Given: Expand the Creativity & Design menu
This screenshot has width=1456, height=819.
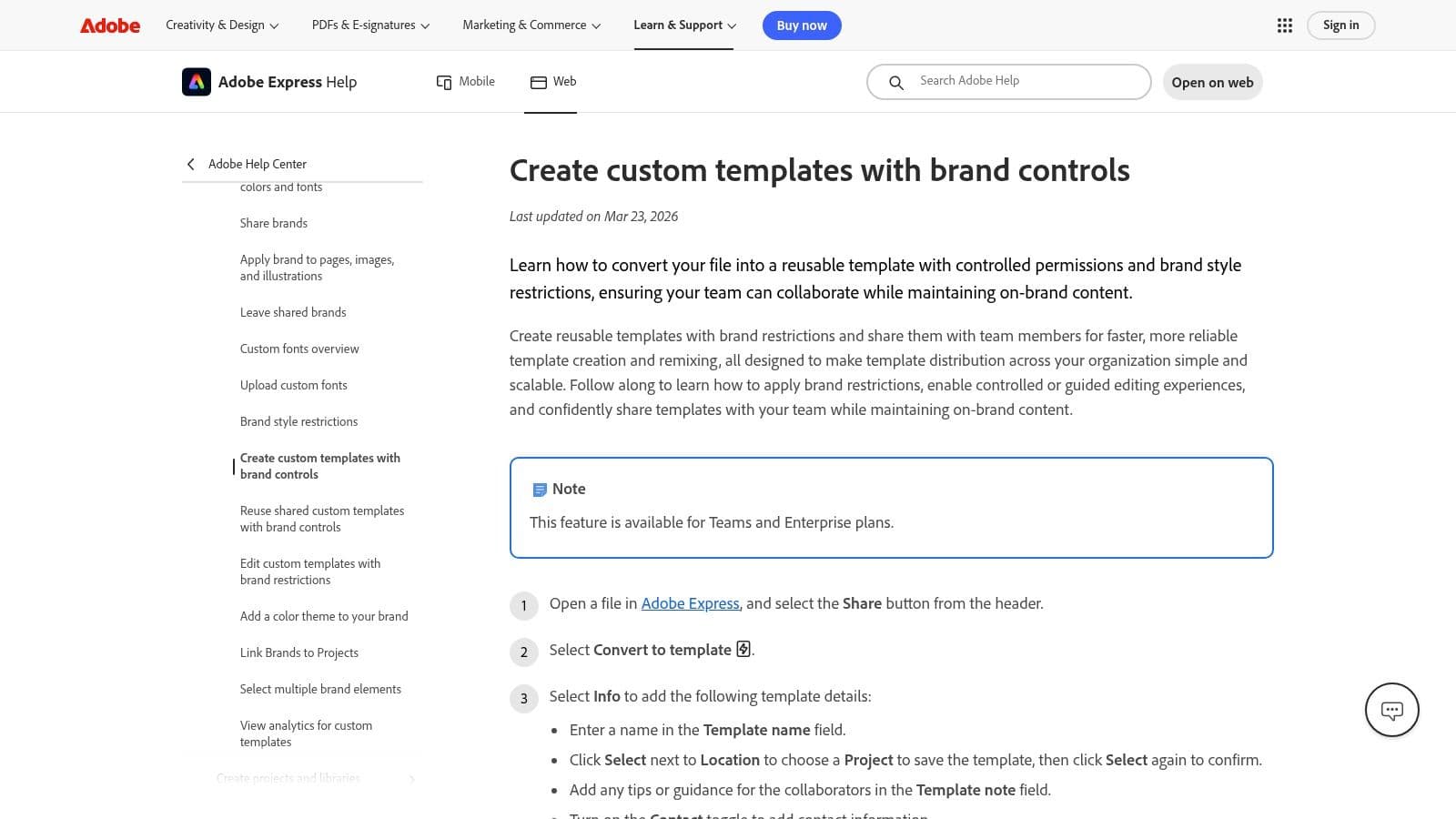Looking at the screenshot, I should [x=222, y=25].
